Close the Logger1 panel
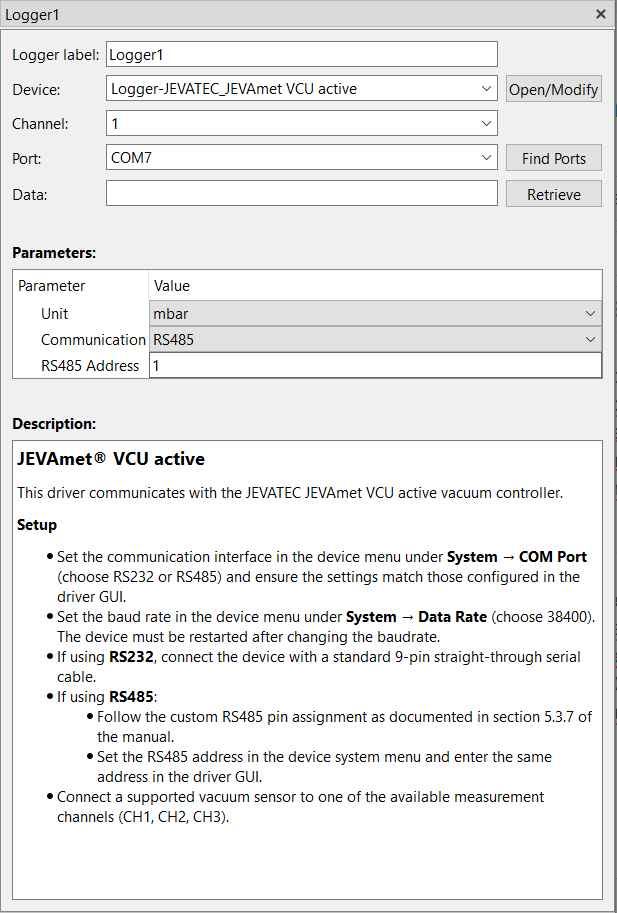Image resolution: width=617 pixels, height=913 pixels. 601,14
